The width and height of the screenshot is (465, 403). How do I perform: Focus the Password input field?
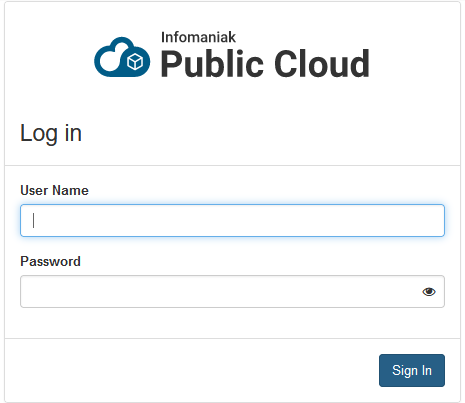click(232, 292)
